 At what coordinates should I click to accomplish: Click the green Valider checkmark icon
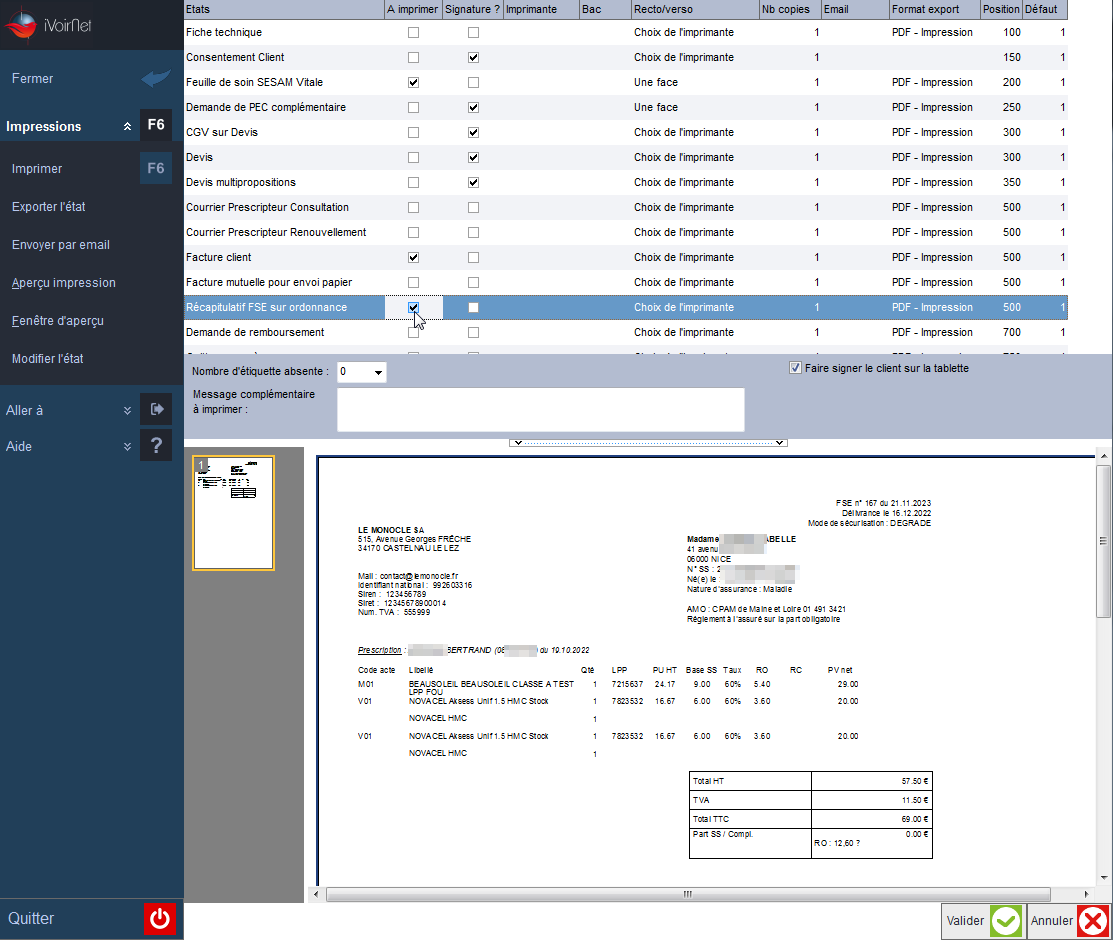point(1005,921)
